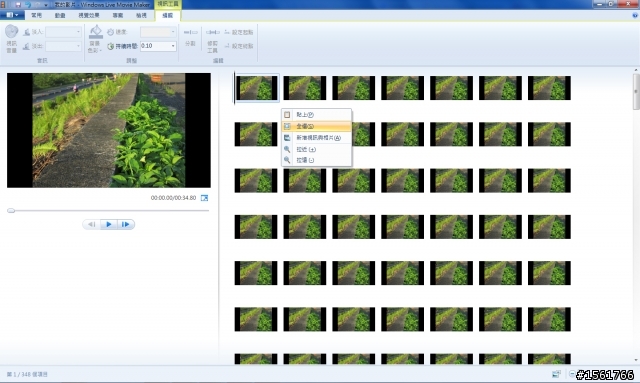
Task: Click the 速度 speed clock icon
Action: click(111, 32)
